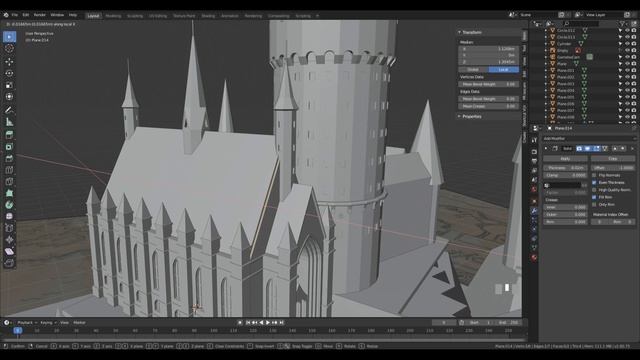Select the Measure ruler tool
The height and width of the screenshot is (360, 640).
click(9, 122)
